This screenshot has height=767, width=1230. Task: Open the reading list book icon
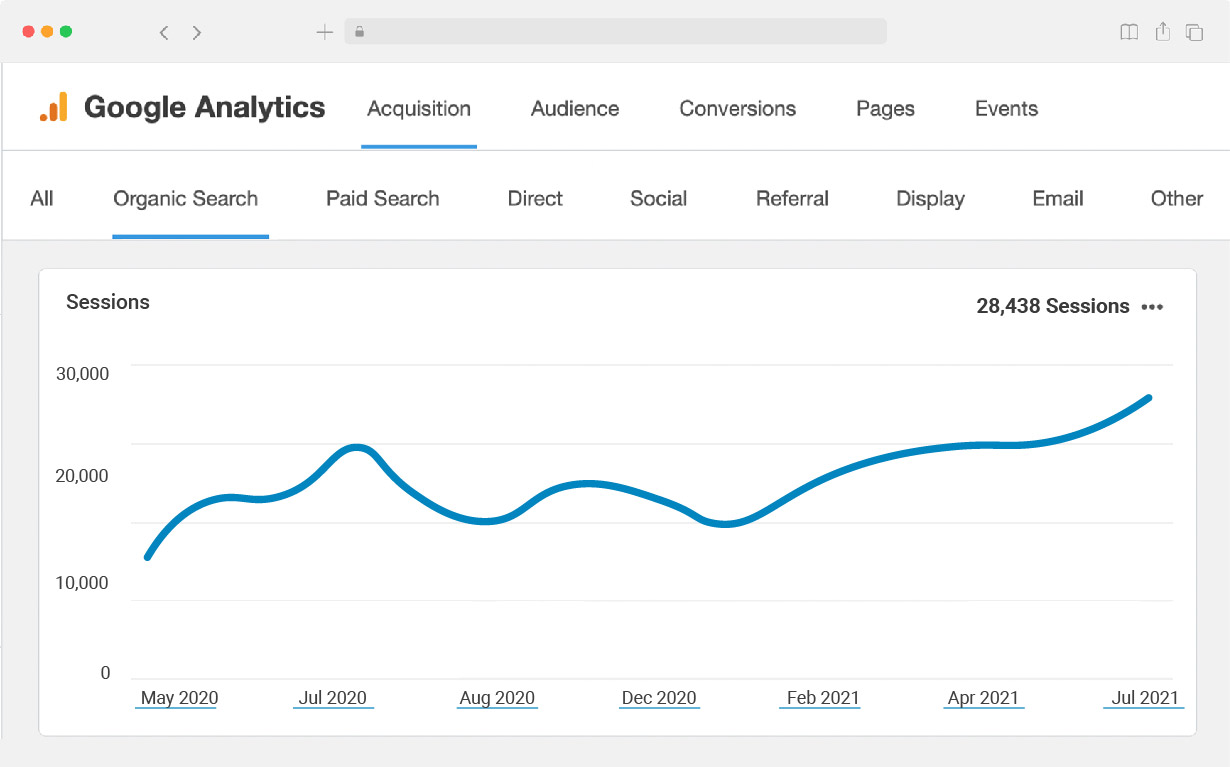coord(1129,32)
